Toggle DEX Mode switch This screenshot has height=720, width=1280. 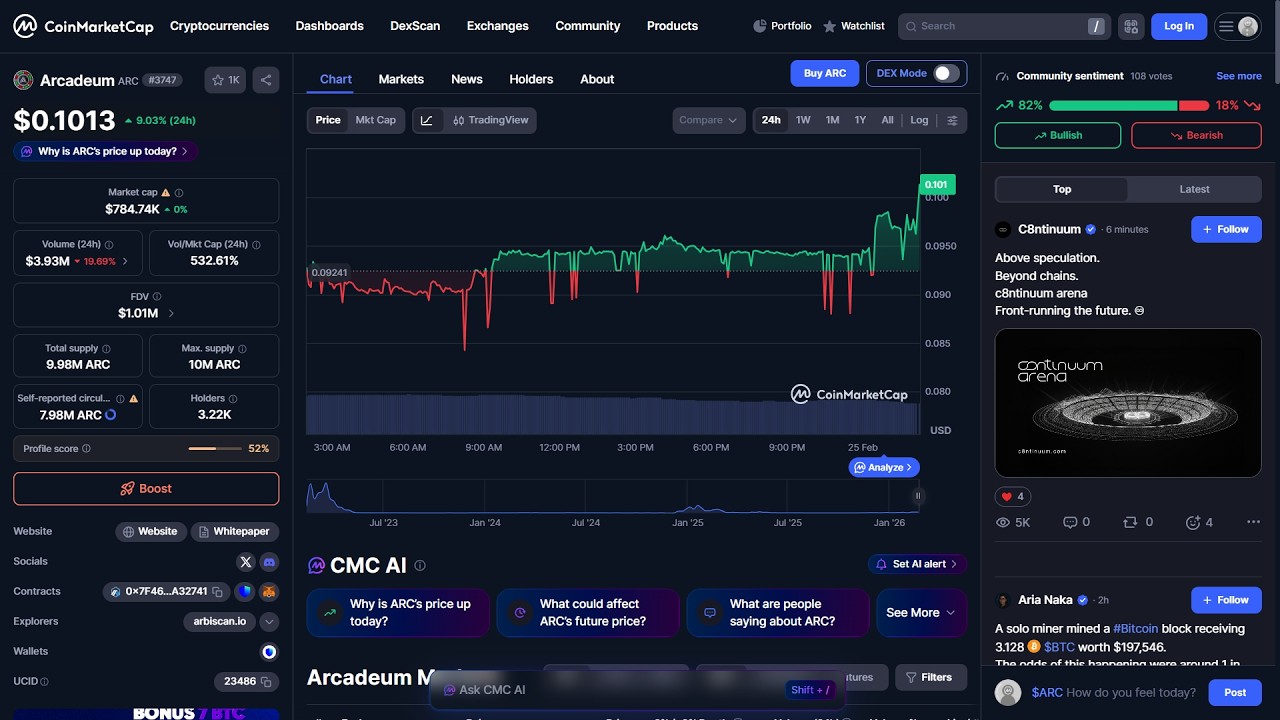[x=946, y=73]
